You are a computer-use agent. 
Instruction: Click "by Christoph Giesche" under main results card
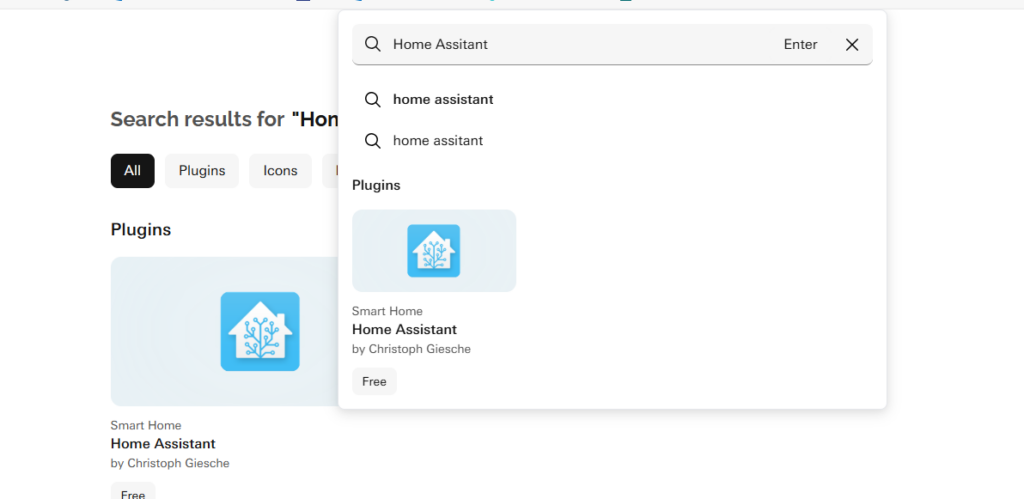[x=170, y=463]
